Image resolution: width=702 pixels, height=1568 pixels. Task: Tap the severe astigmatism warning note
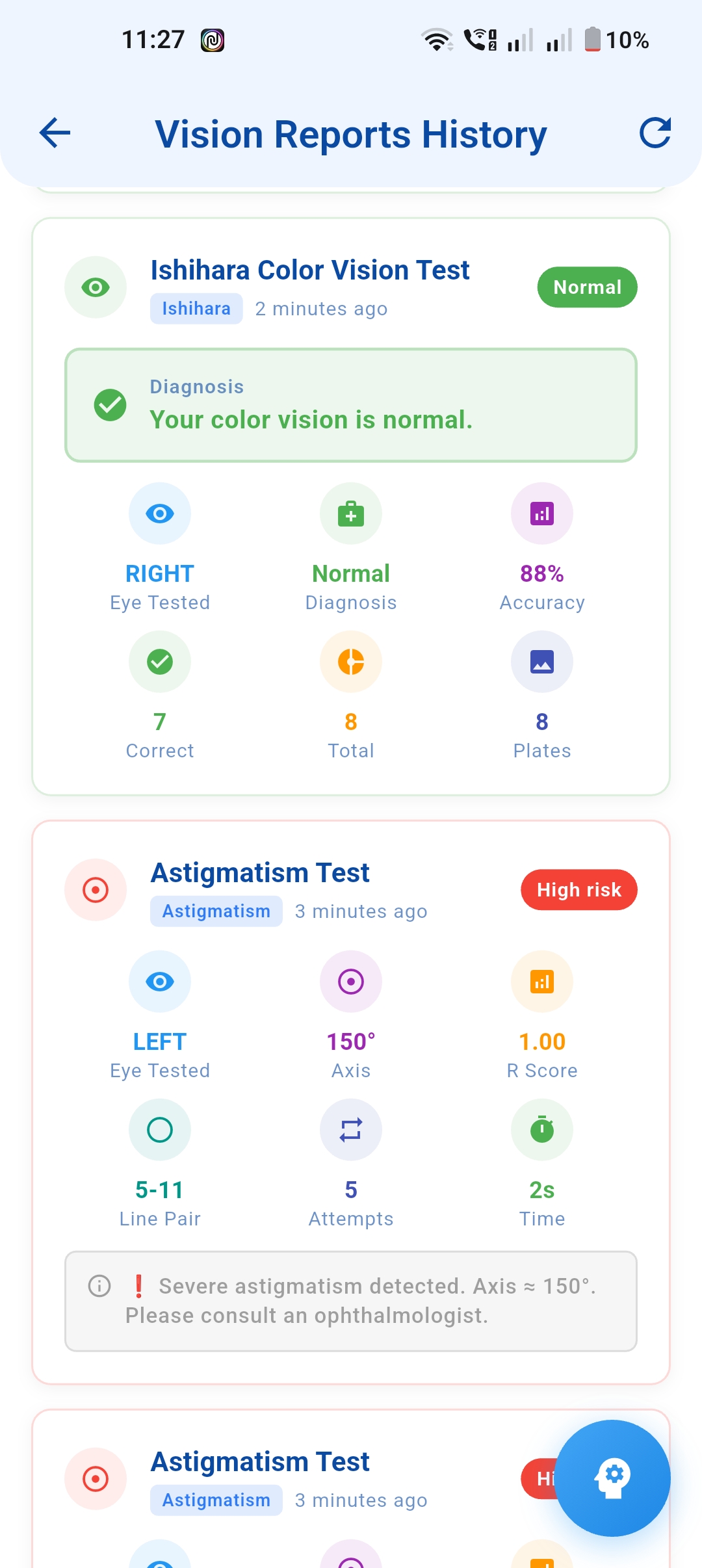point(351,1301)
